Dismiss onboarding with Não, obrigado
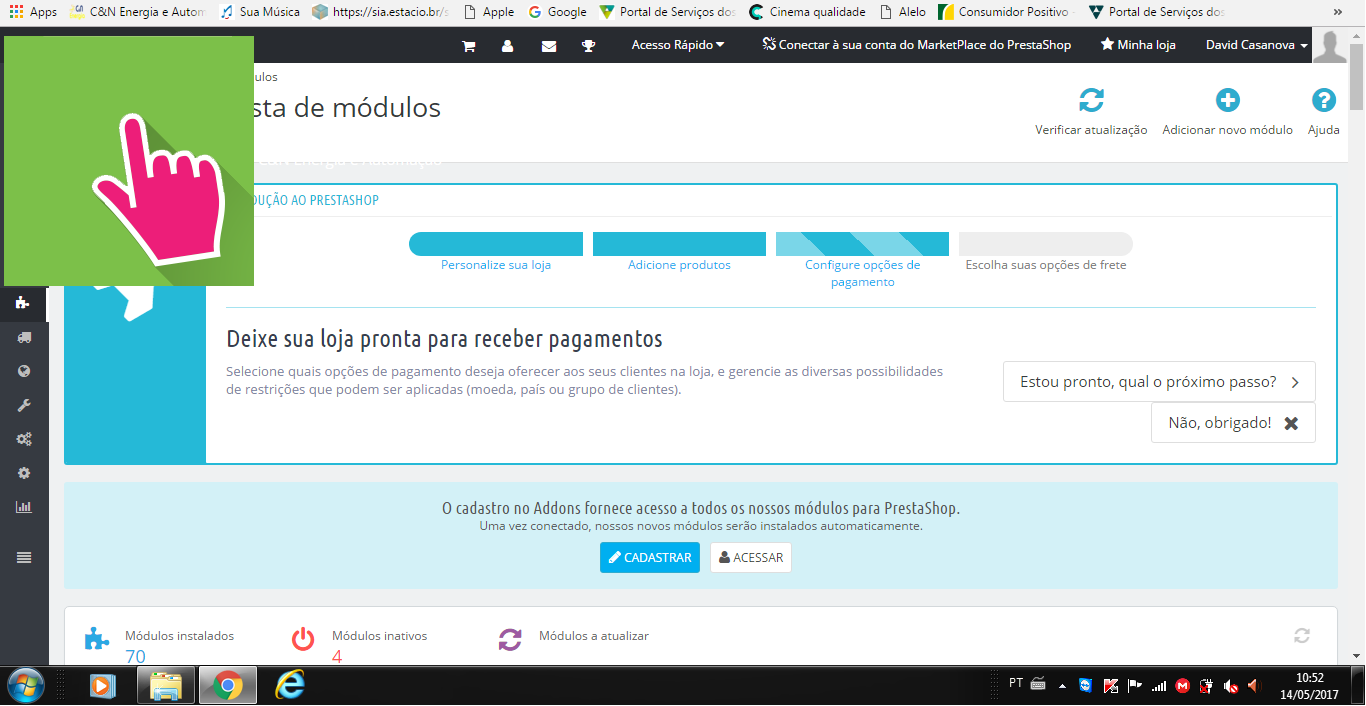Screen dimensions: 1366x706 (x=1233, y=423)
